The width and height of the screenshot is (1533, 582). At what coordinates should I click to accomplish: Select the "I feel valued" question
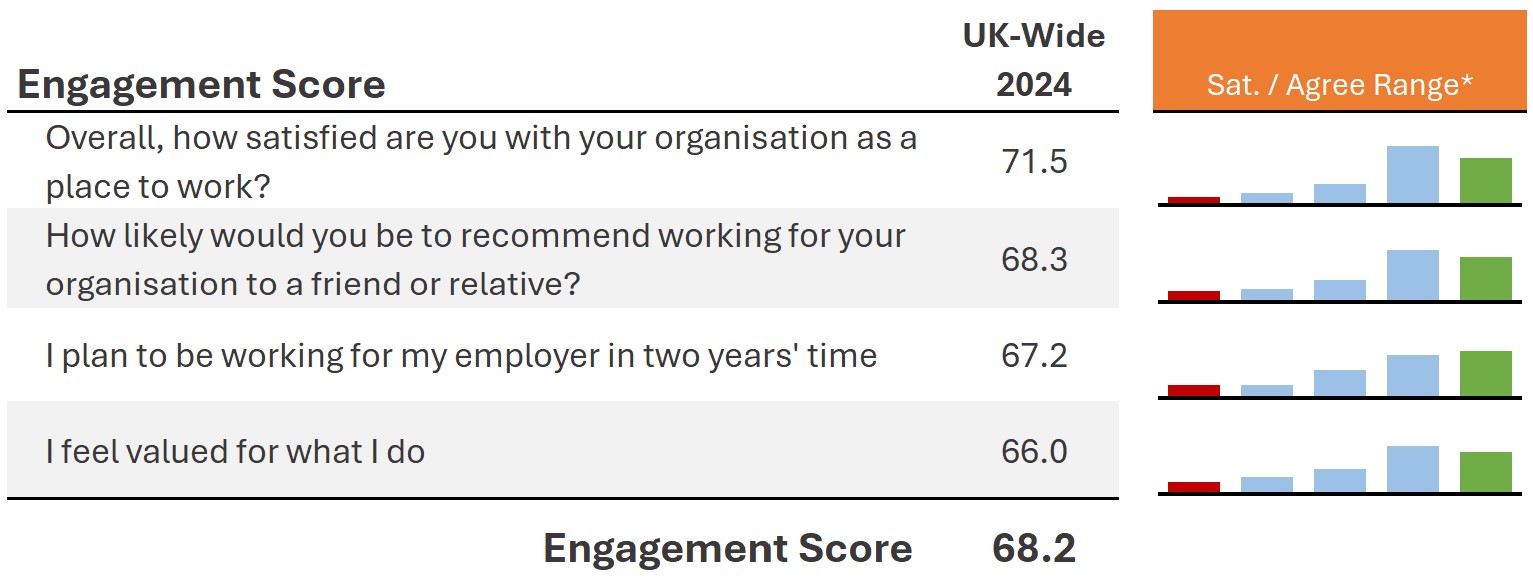pyautogui.click(x=235, y=451)
